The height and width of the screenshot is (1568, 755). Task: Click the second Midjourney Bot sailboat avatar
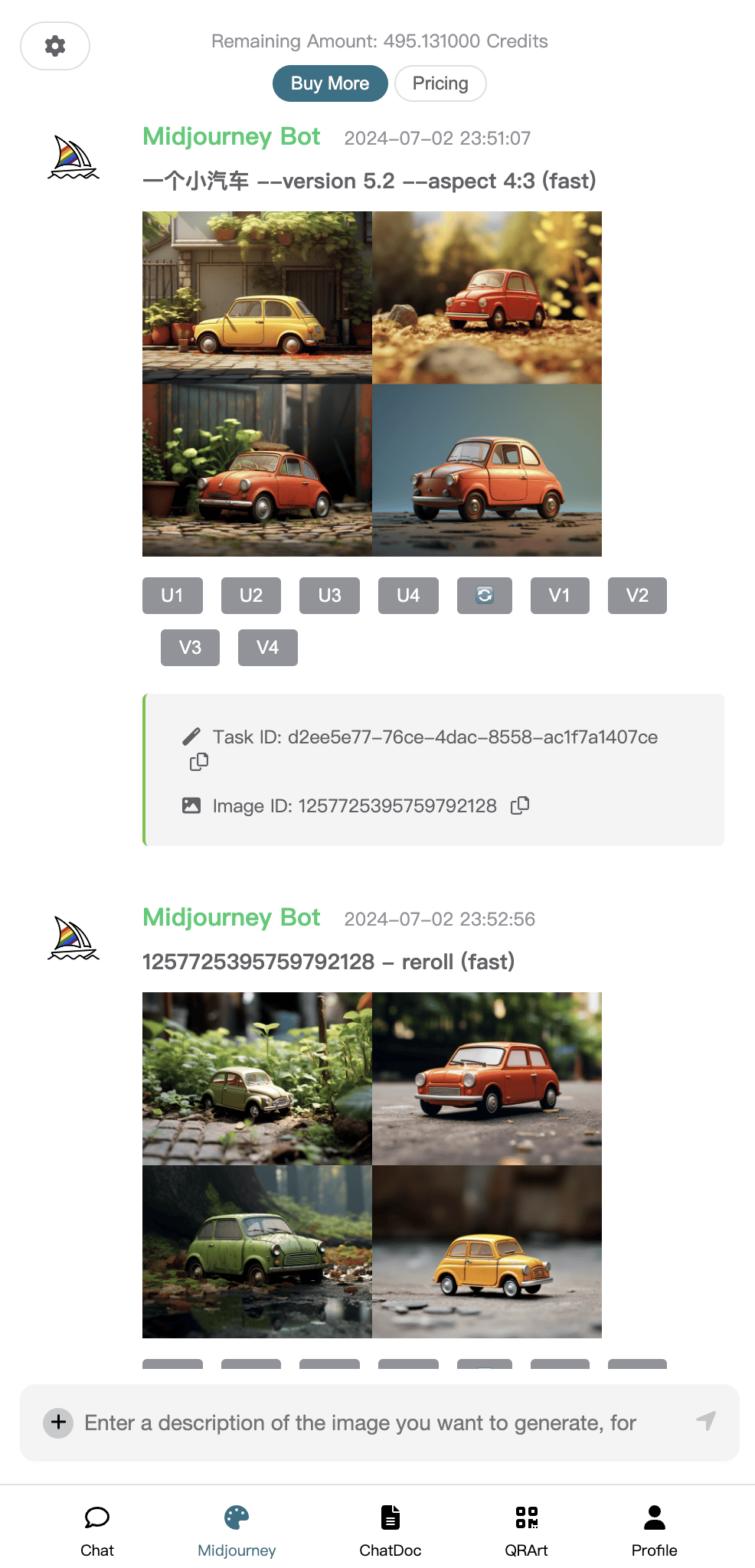(x=74, y=938)
